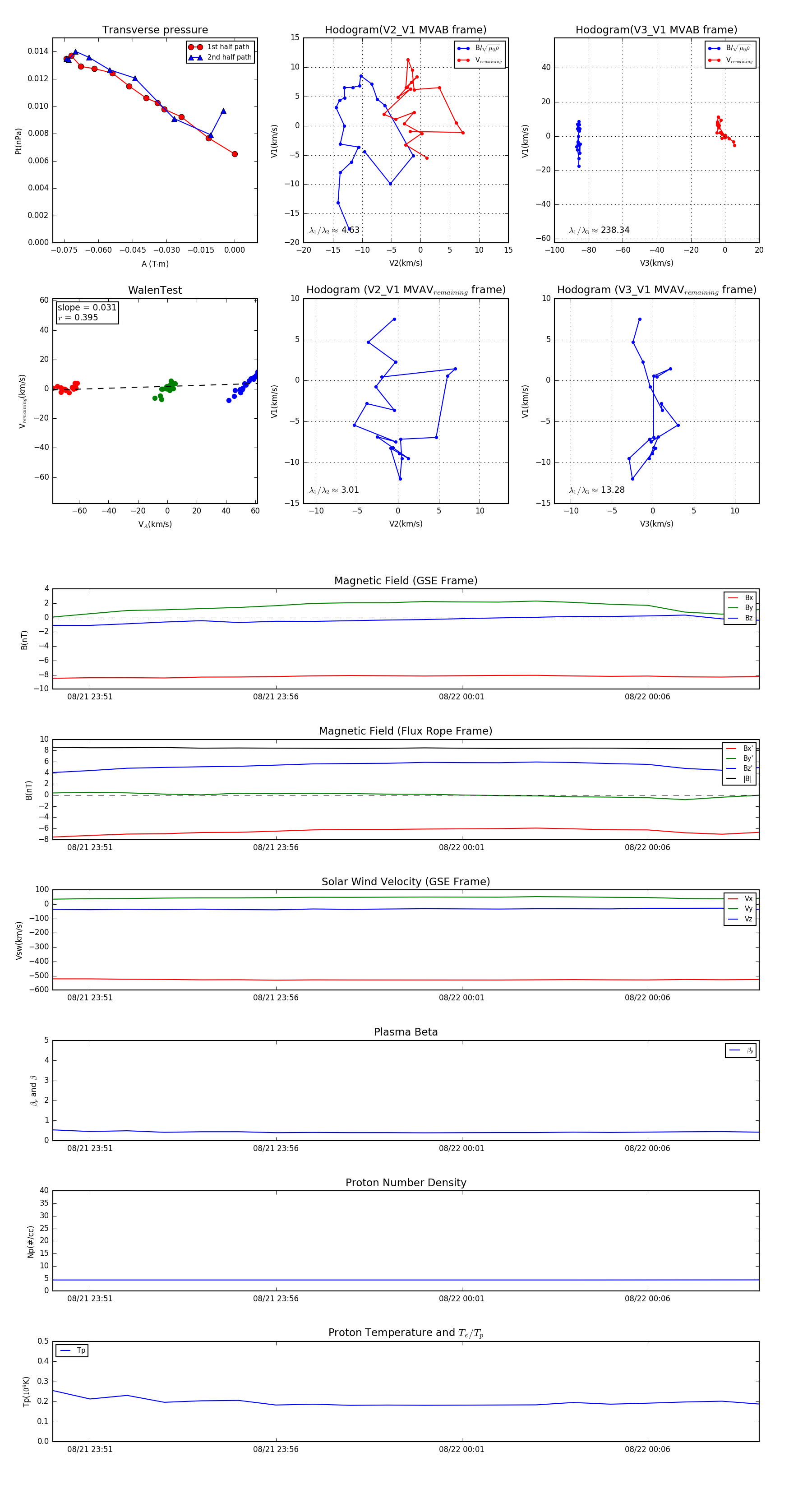Viewport: 812px width, 1489px height.
Task: Click B(nT) label of GSE magnetic field panel
Action: (x=24, y=639)
